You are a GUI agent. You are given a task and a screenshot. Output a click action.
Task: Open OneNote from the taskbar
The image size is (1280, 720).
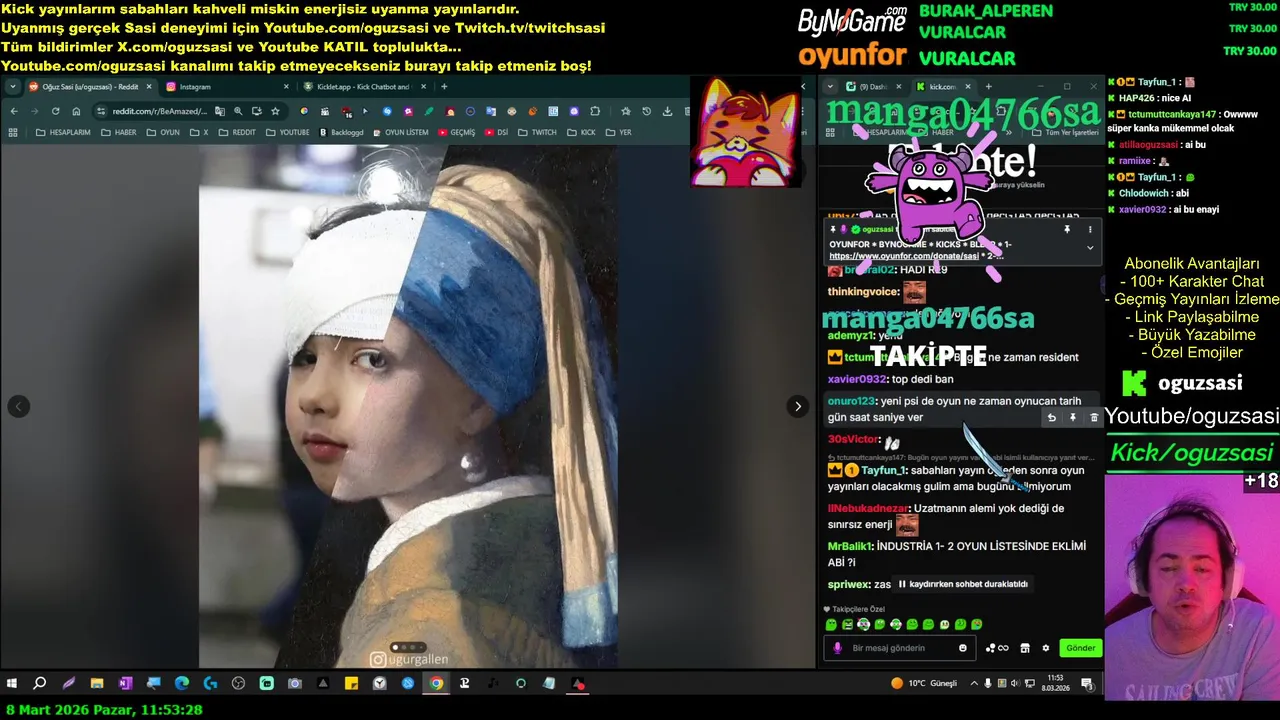(x=125, y=684)
